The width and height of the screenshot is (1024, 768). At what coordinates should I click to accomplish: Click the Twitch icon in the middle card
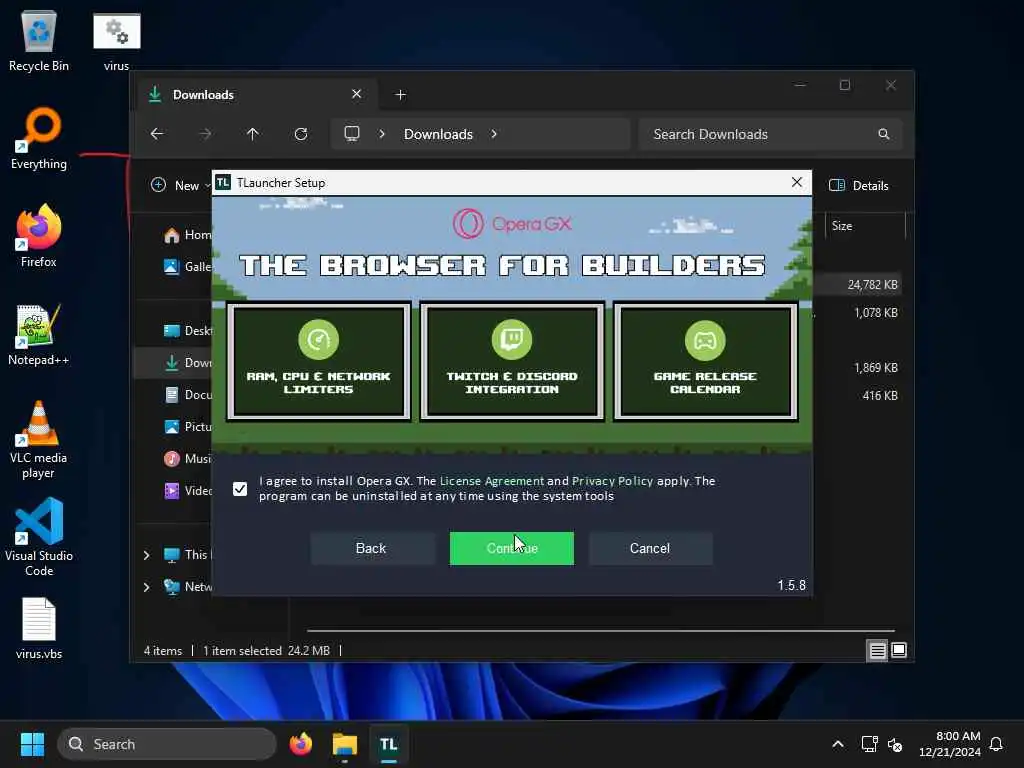[512, 340]
